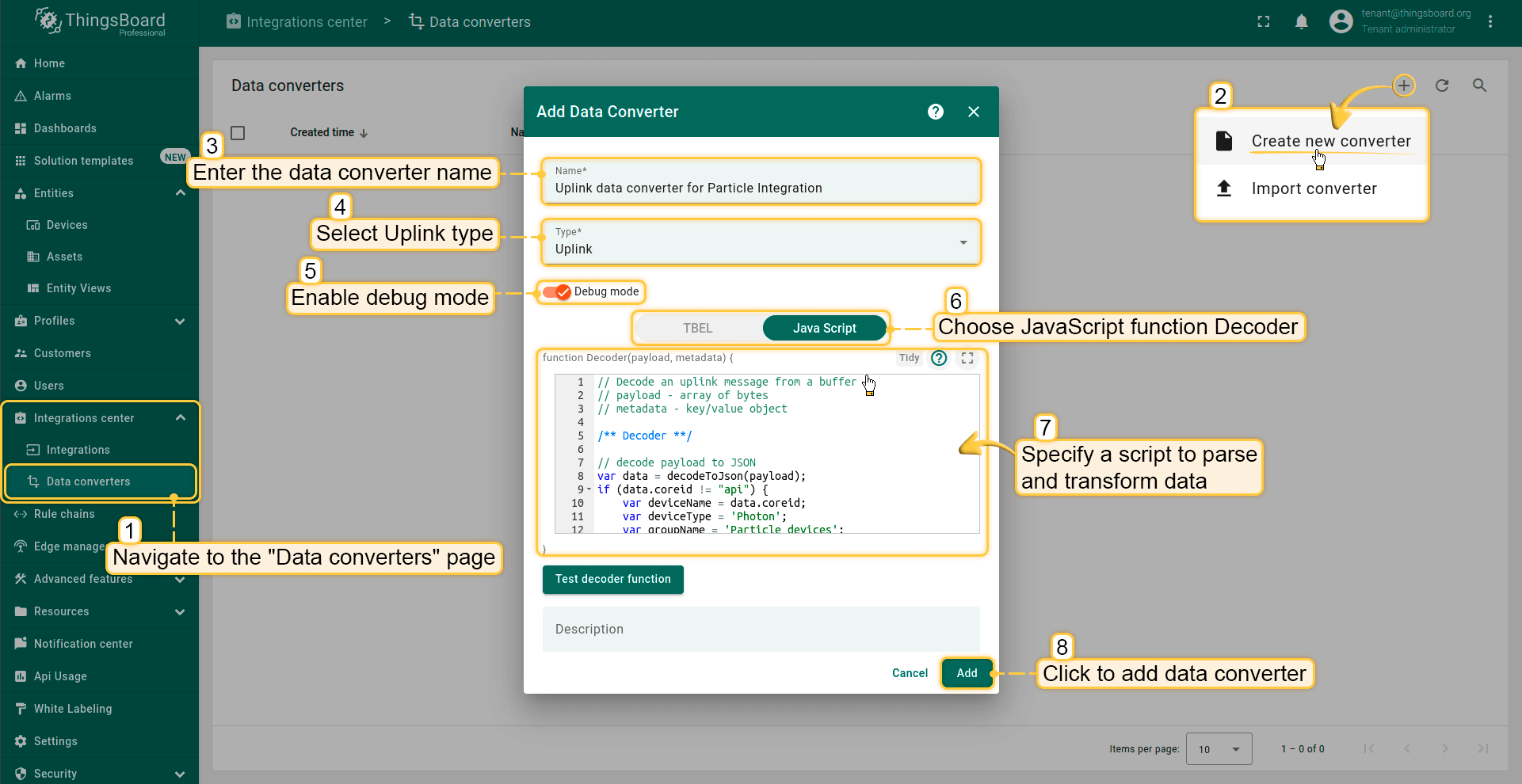1522x784 pixels.
Task: Click the Test decoder function button
Action: pyautogui.click(x=612, y=579)
